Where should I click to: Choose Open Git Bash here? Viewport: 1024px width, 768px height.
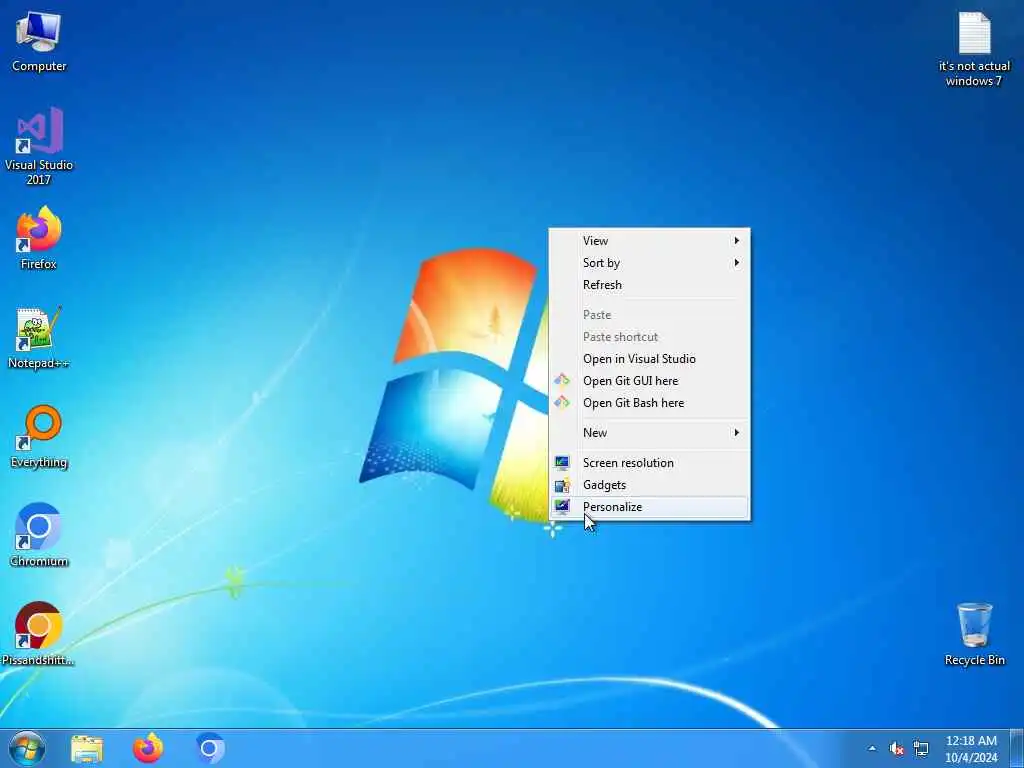click(649, 404)
